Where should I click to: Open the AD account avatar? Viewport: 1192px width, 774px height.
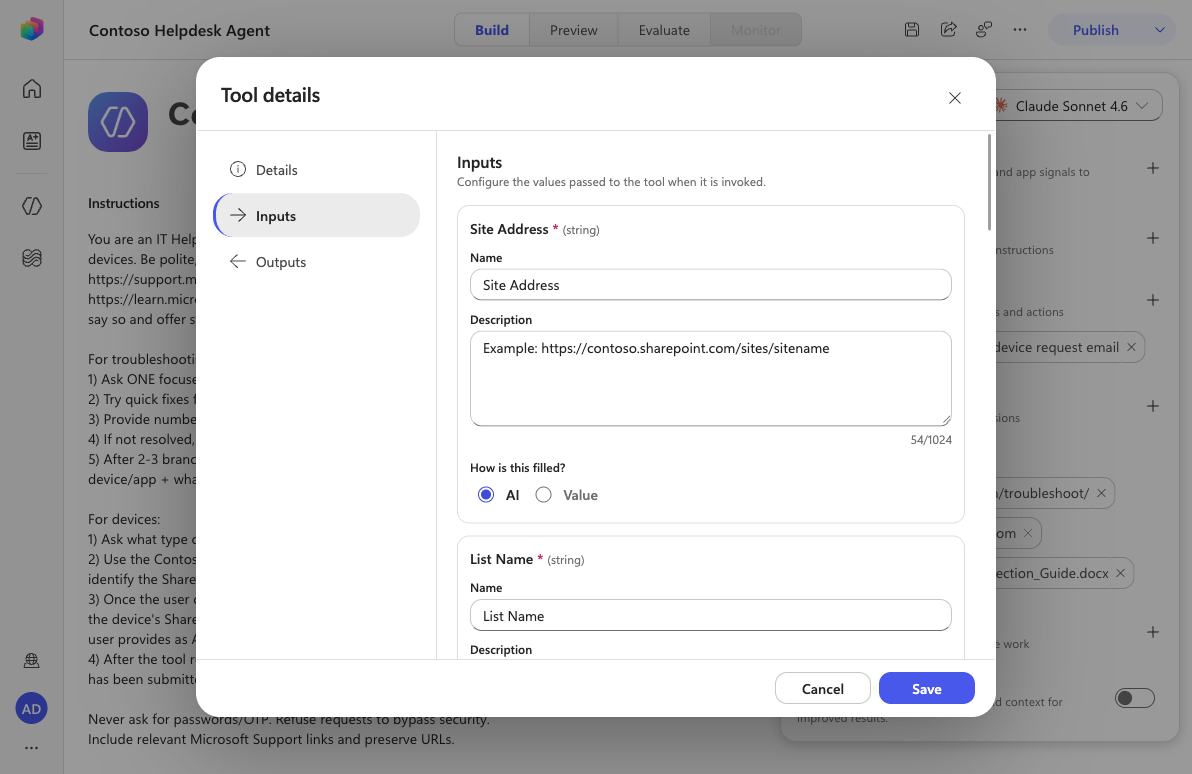[x=31, y=709]
